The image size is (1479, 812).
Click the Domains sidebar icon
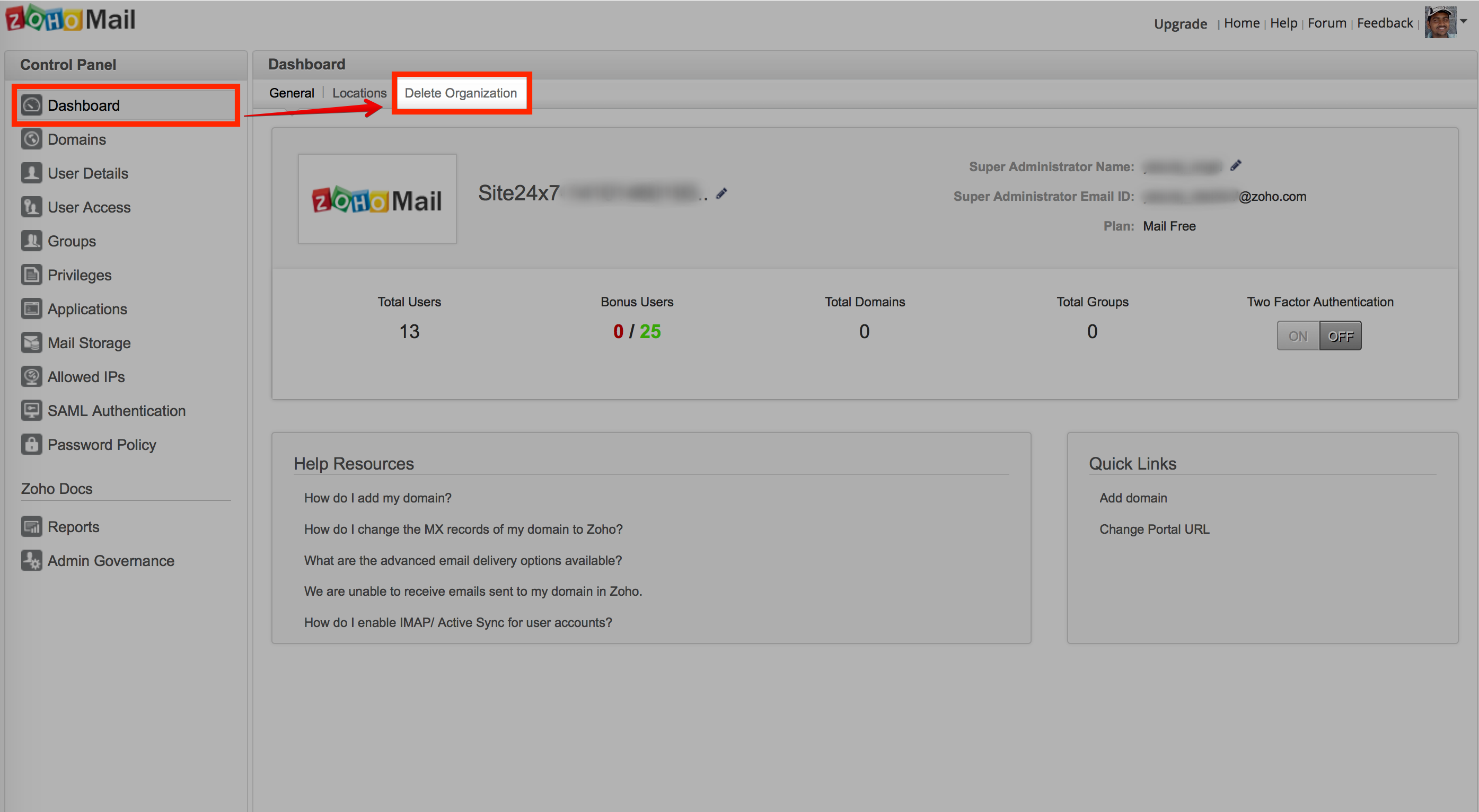(32, 139)
